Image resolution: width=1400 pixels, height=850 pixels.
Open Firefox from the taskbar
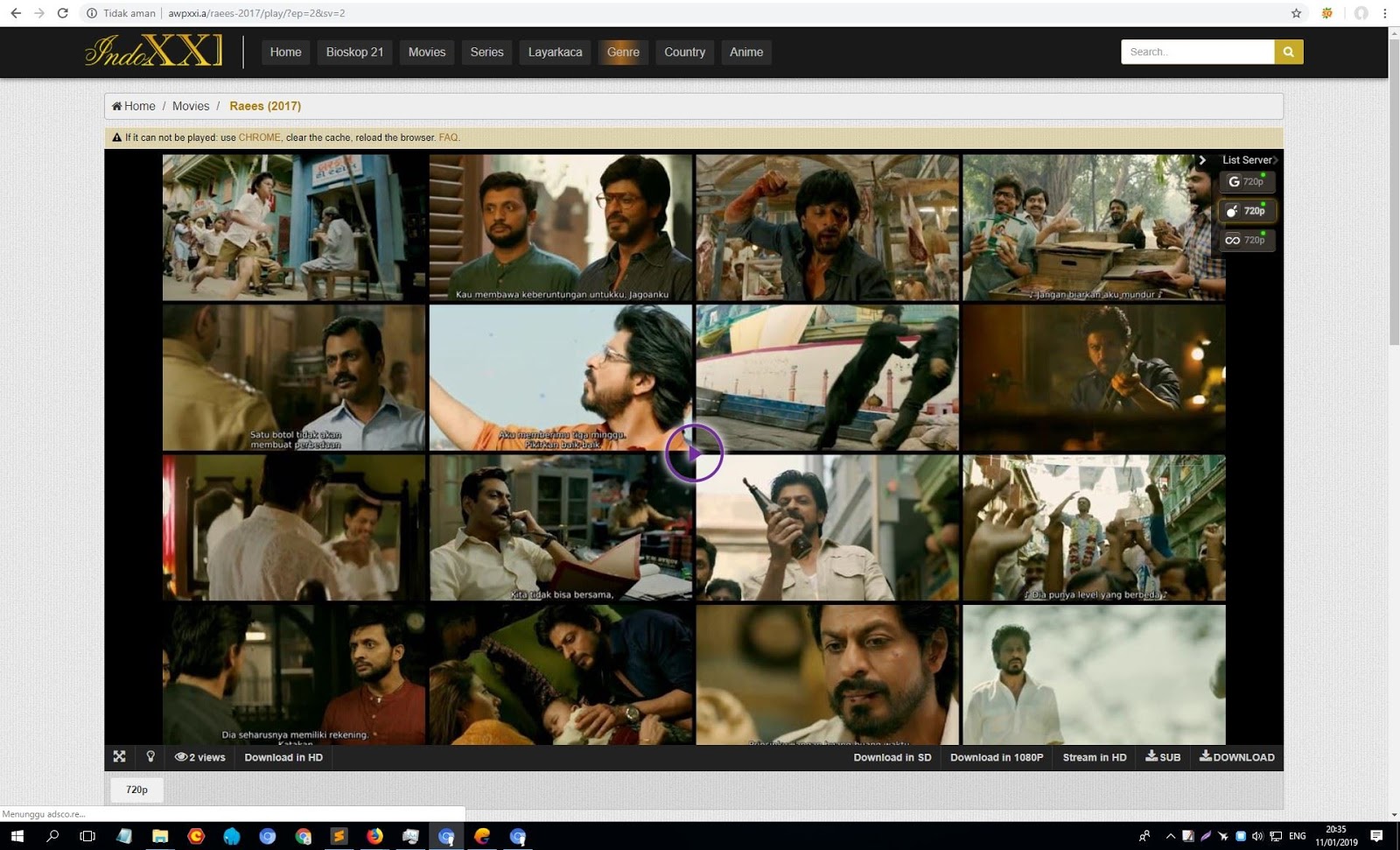coord(374,836)
